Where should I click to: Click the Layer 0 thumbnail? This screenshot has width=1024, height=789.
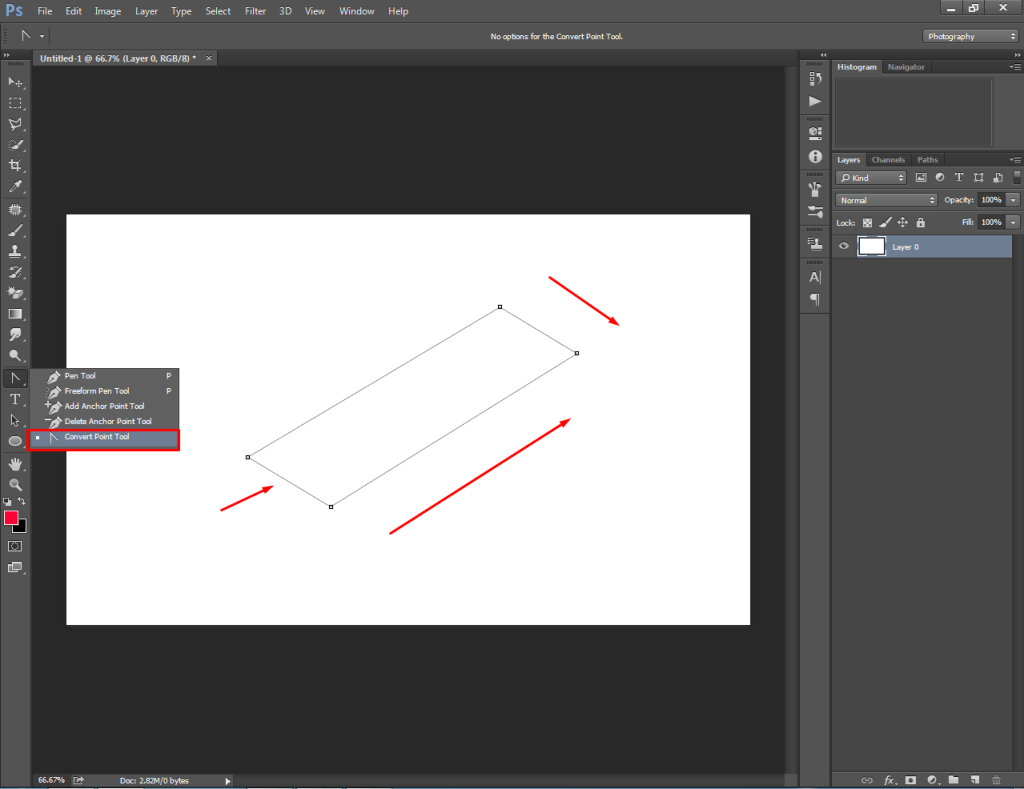point(872,246)
